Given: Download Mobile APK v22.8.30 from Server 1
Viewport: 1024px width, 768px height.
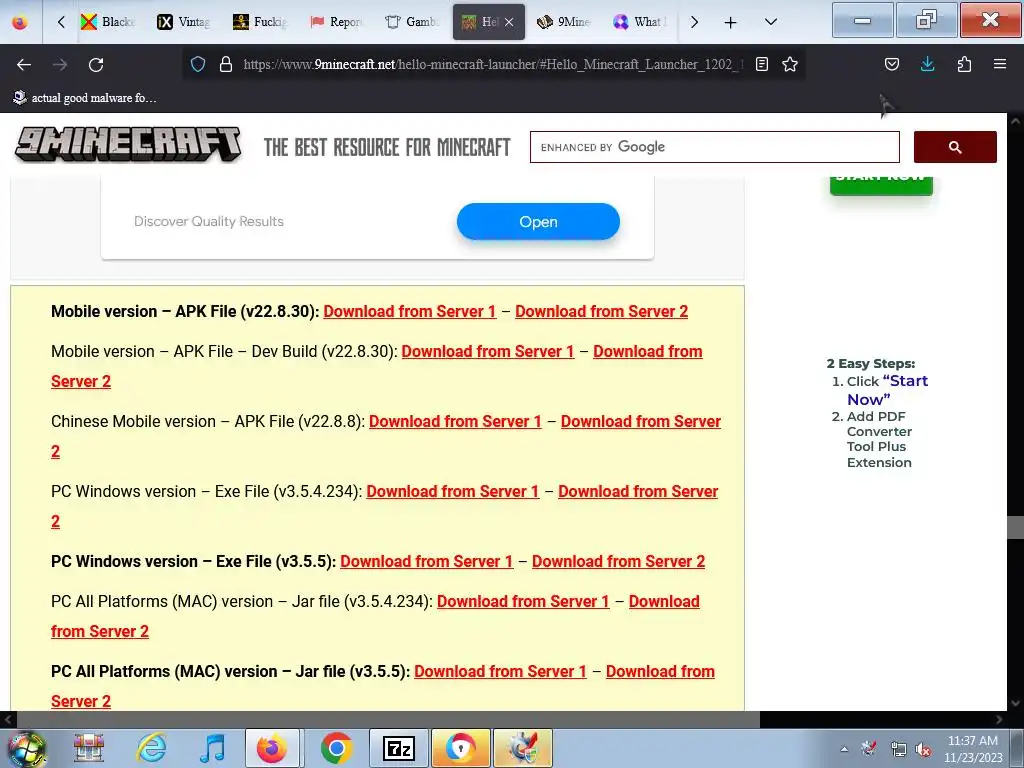Looking at the screenshot, I should [409, 312].
